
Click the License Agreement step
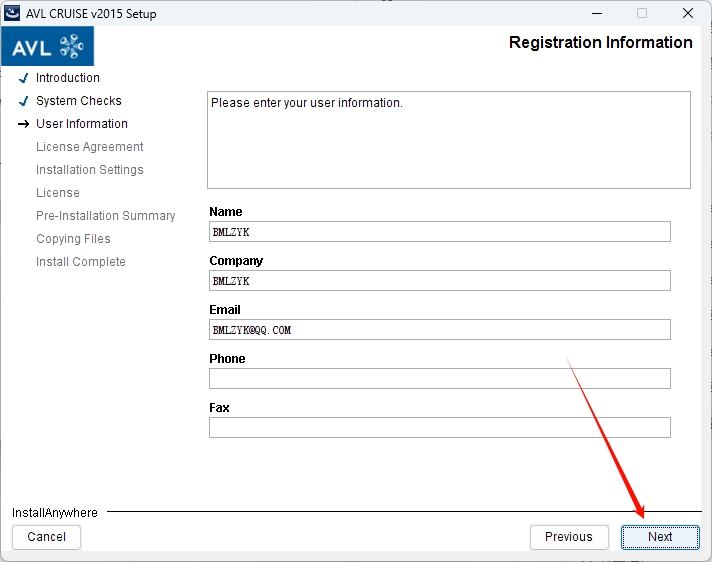pyautogui.click(x=90, y=147)
